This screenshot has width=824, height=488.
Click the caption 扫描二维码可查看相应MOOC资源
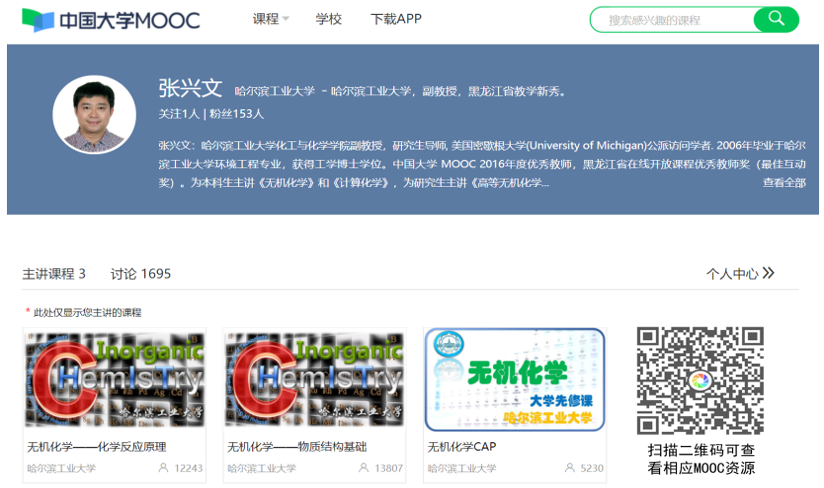tap(701, 459)
